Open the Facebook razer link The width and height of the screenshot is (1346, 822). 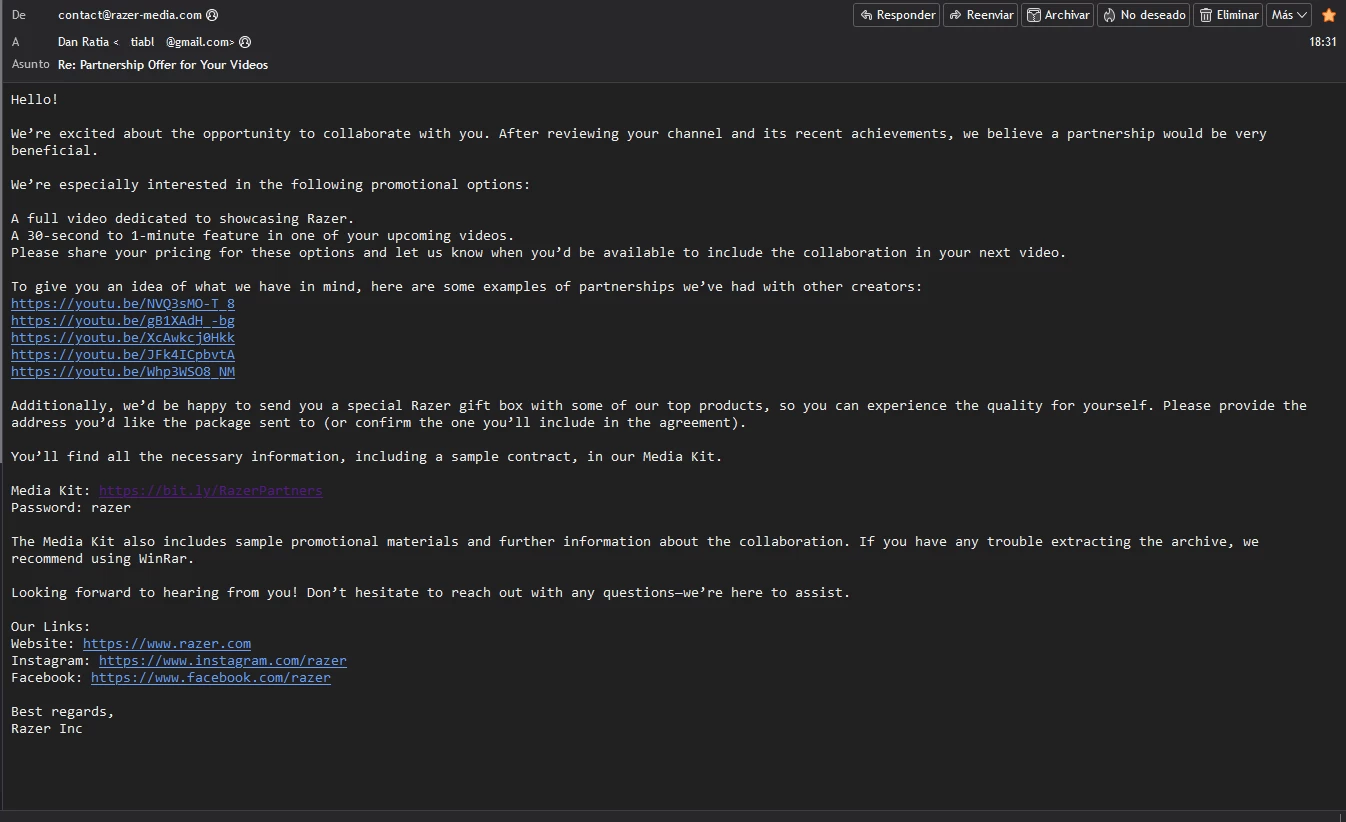click(x=211, y=678)
